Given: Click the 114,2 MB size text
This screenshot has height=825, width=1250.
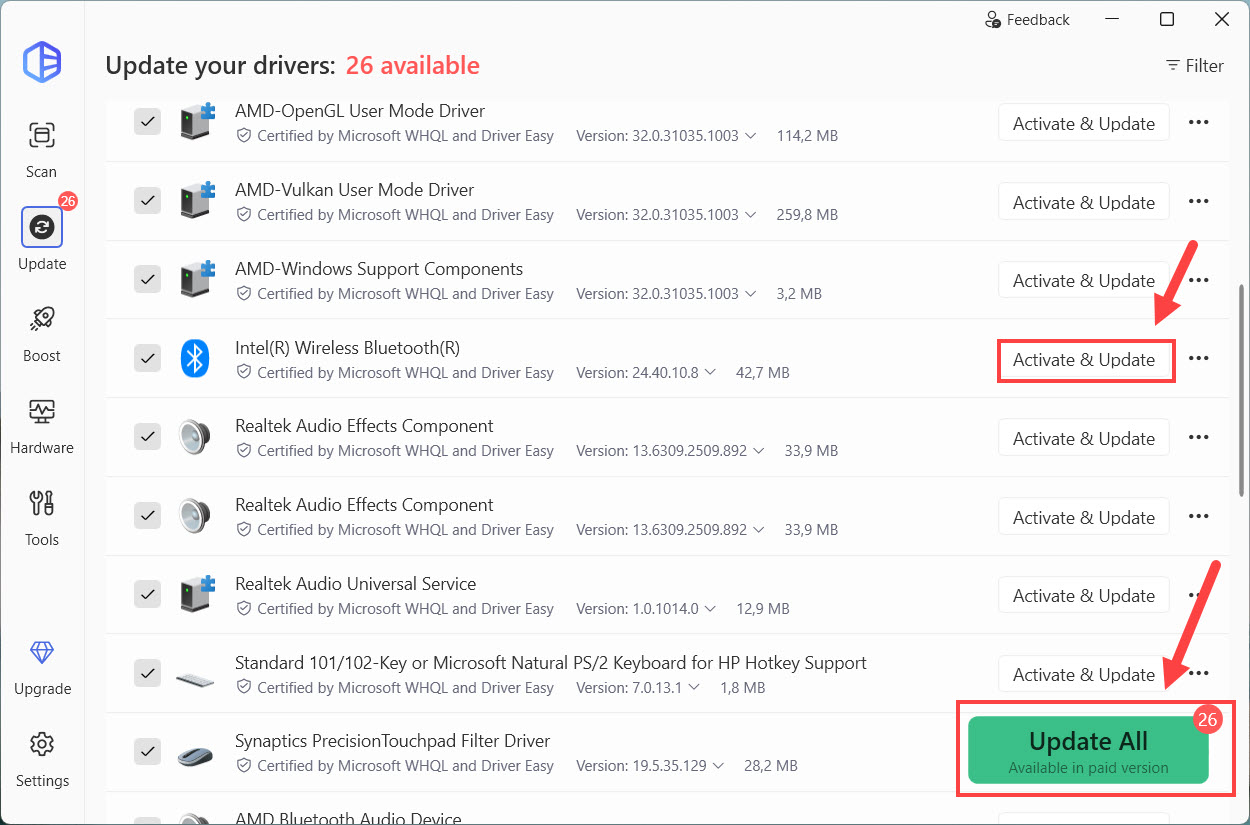Looking at the screenshot, I should tap(807, 136).
